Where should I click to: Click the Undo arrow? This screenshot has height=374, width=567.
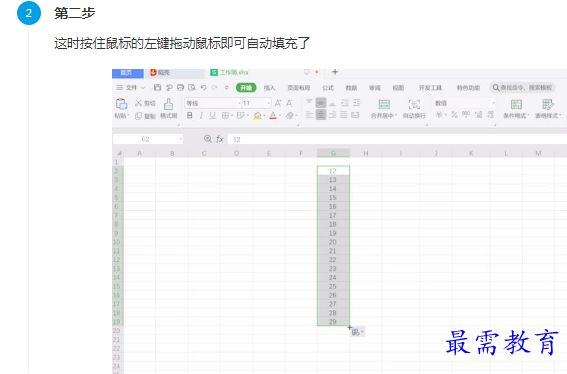click(x=203, y=88)
